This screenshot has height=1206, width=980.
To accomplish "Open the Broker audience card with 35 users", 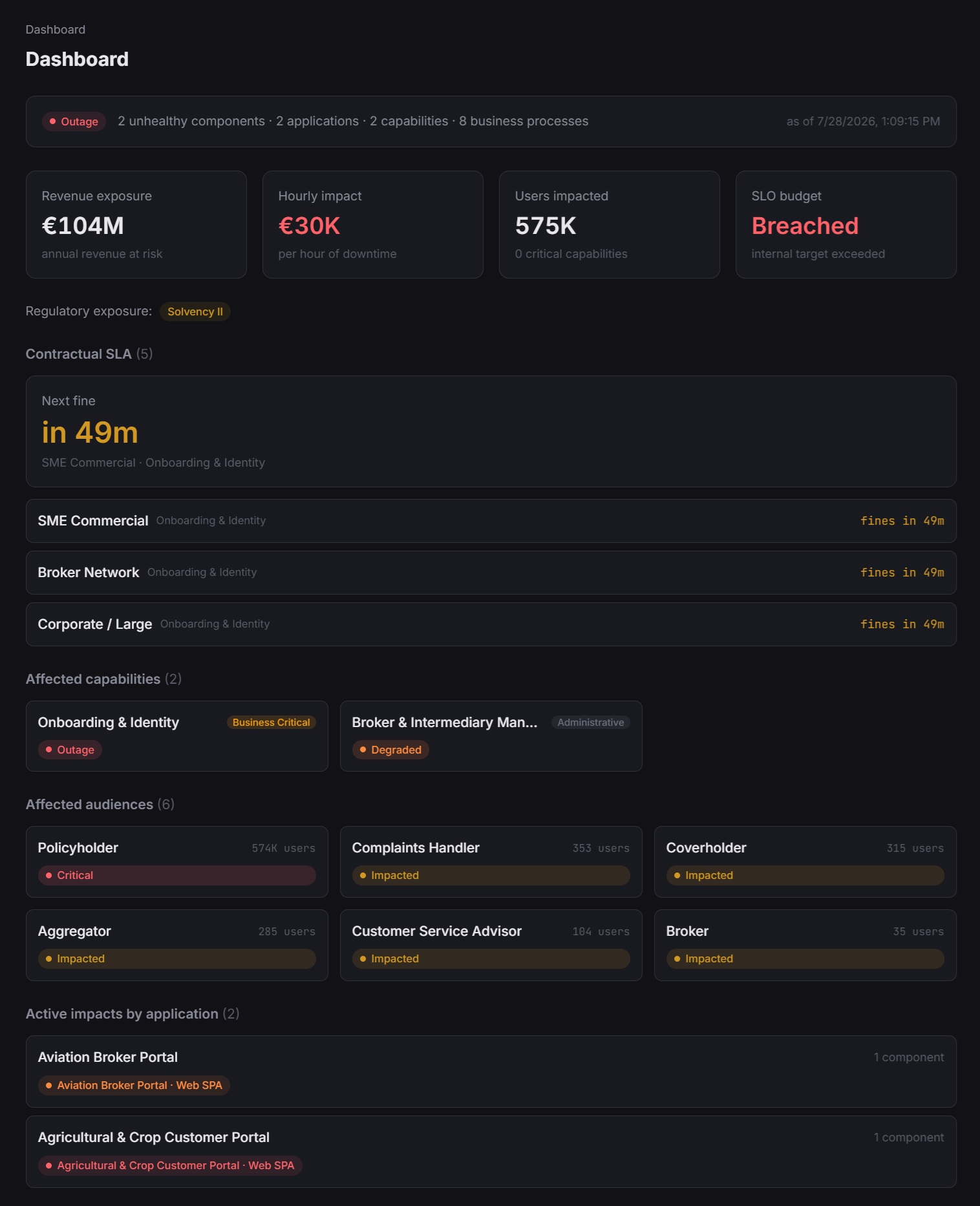I will click(x=805, y=945).
